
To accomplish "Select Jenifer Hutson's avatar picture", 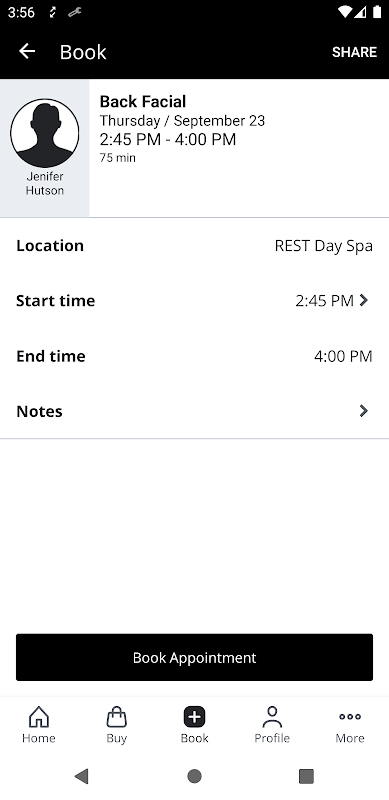I will [x=45, y=133].
